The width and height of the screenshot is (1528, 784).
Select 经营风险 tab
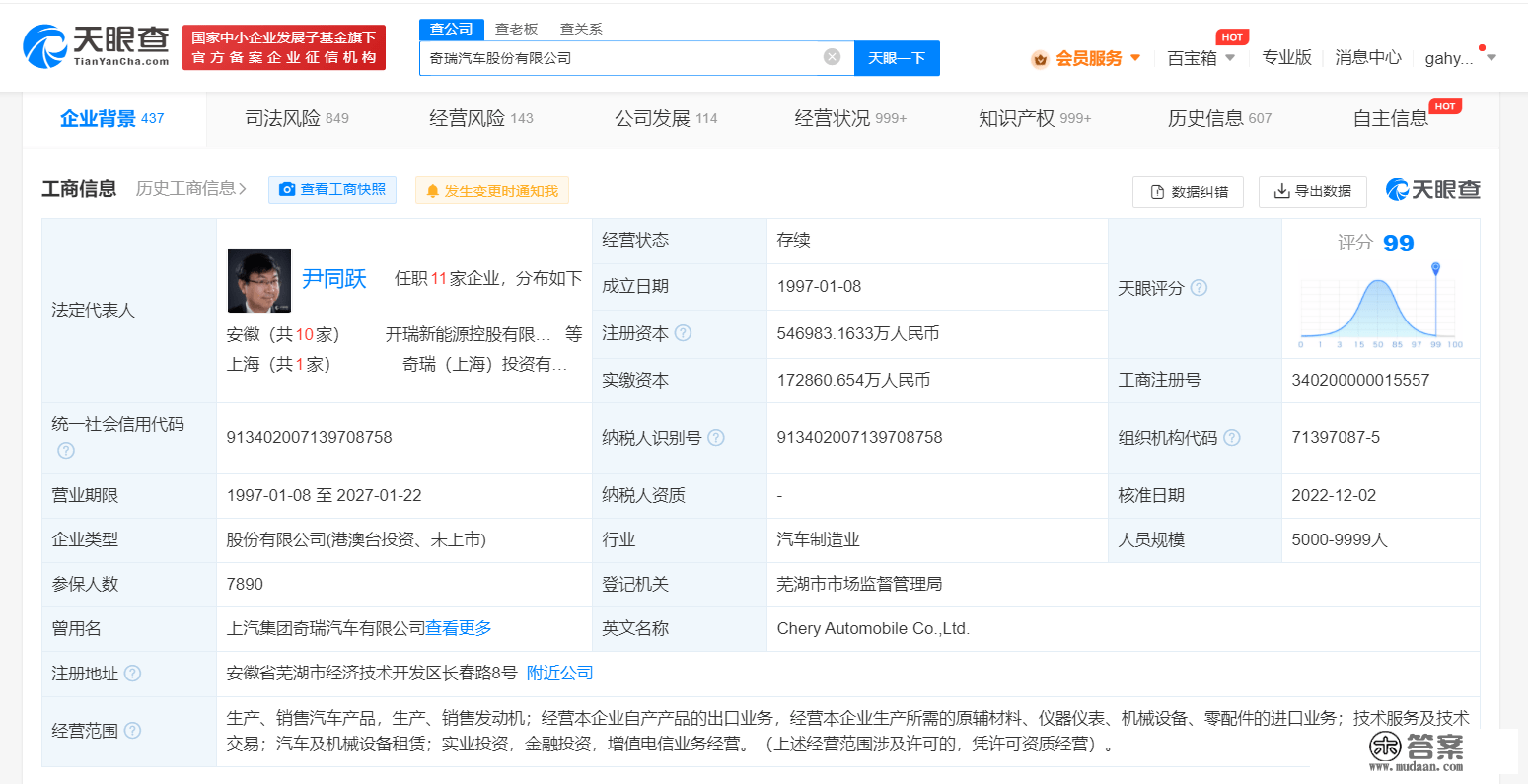(481, 118)
